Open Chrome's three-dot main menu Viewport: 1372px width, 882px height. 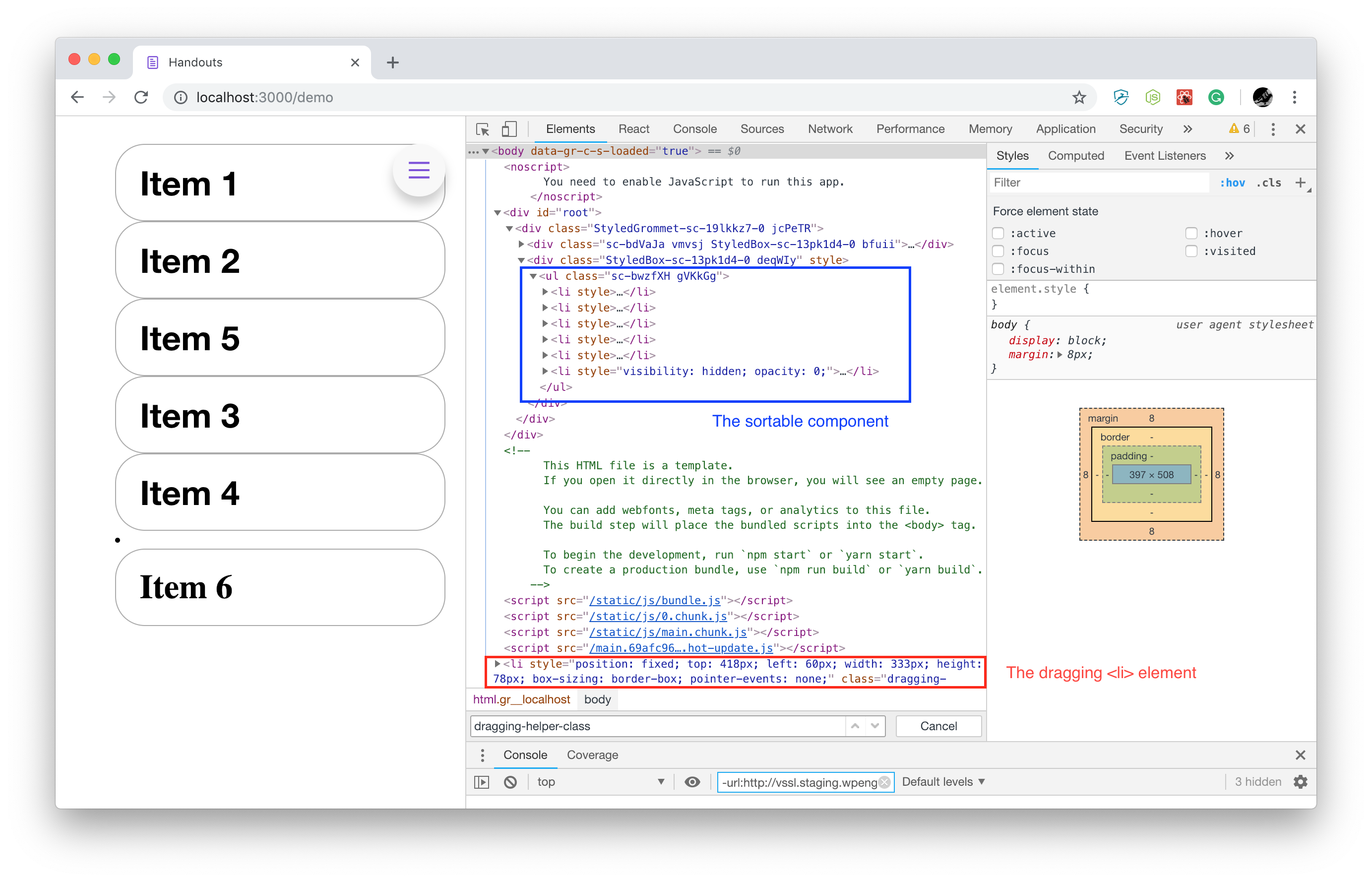1294,97
